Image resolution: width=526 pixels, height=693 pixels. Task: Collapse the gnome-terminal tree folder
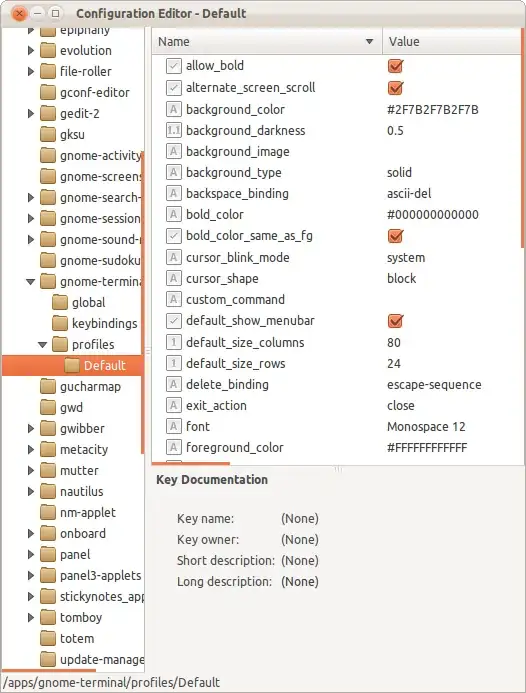point(30,282)
